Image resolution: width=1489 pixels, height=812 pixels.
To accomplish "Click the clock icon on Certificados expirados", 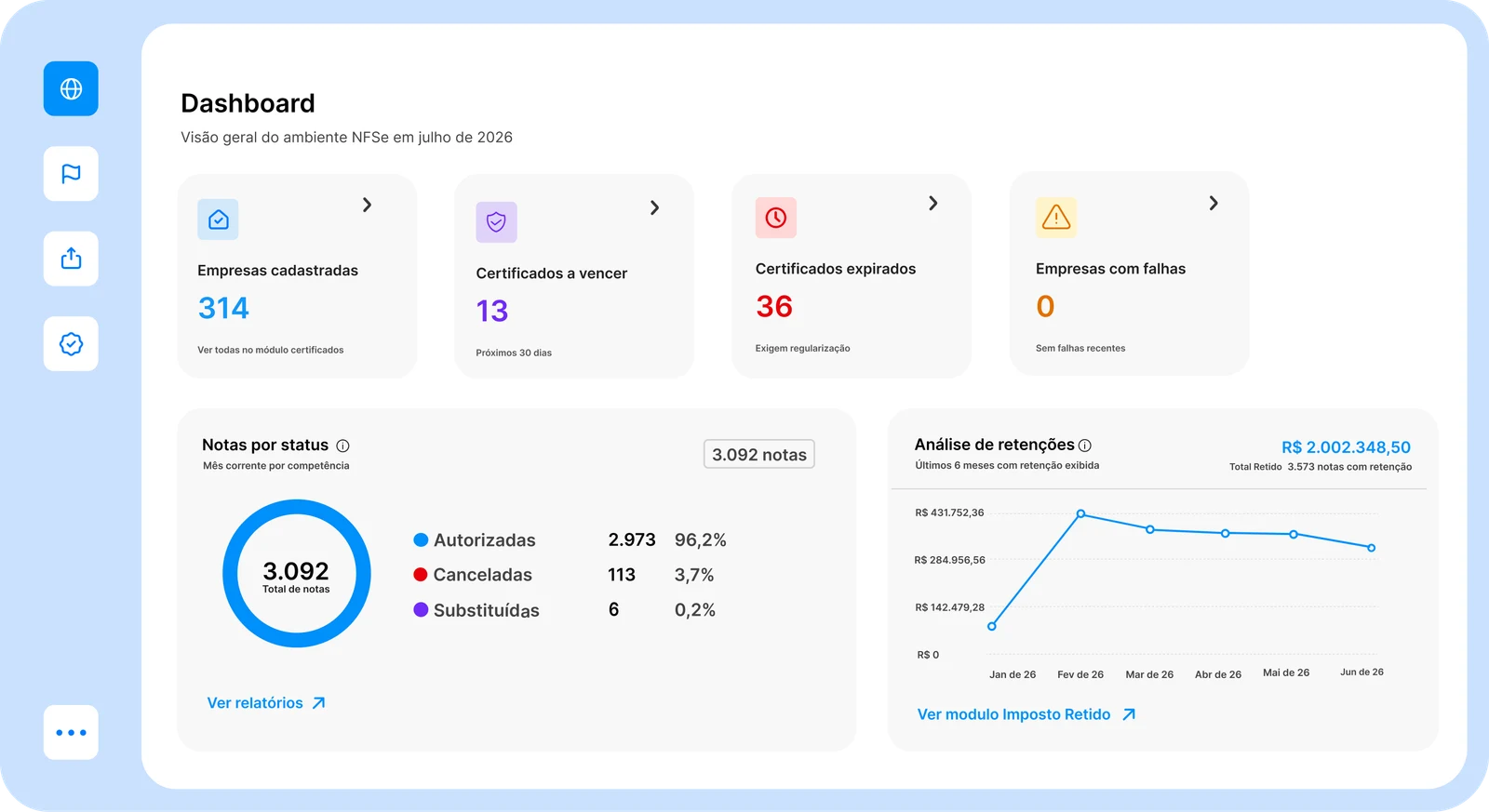I will (x=776, y=218).
